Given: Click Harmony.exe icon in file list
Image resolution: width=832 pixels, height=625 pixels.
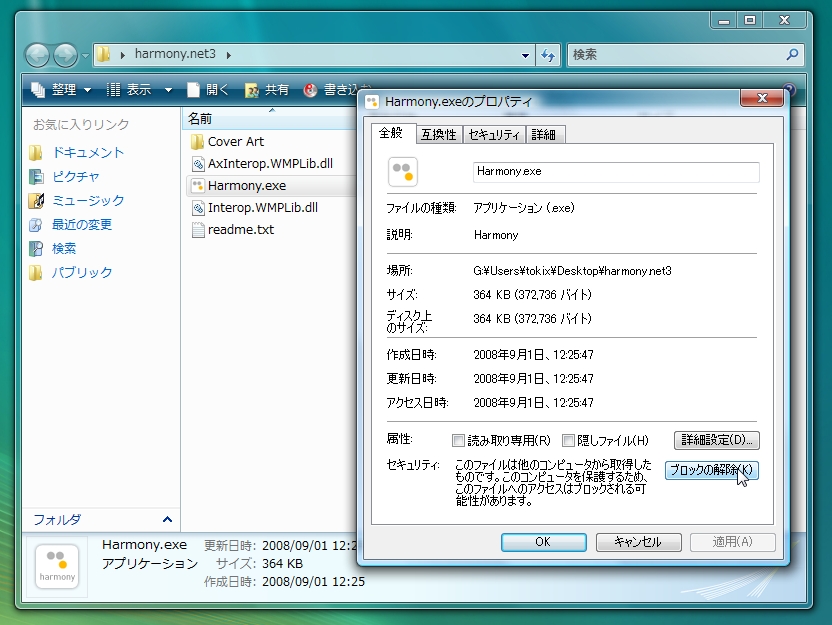Looking at the screenshot, I should point(197,186).
